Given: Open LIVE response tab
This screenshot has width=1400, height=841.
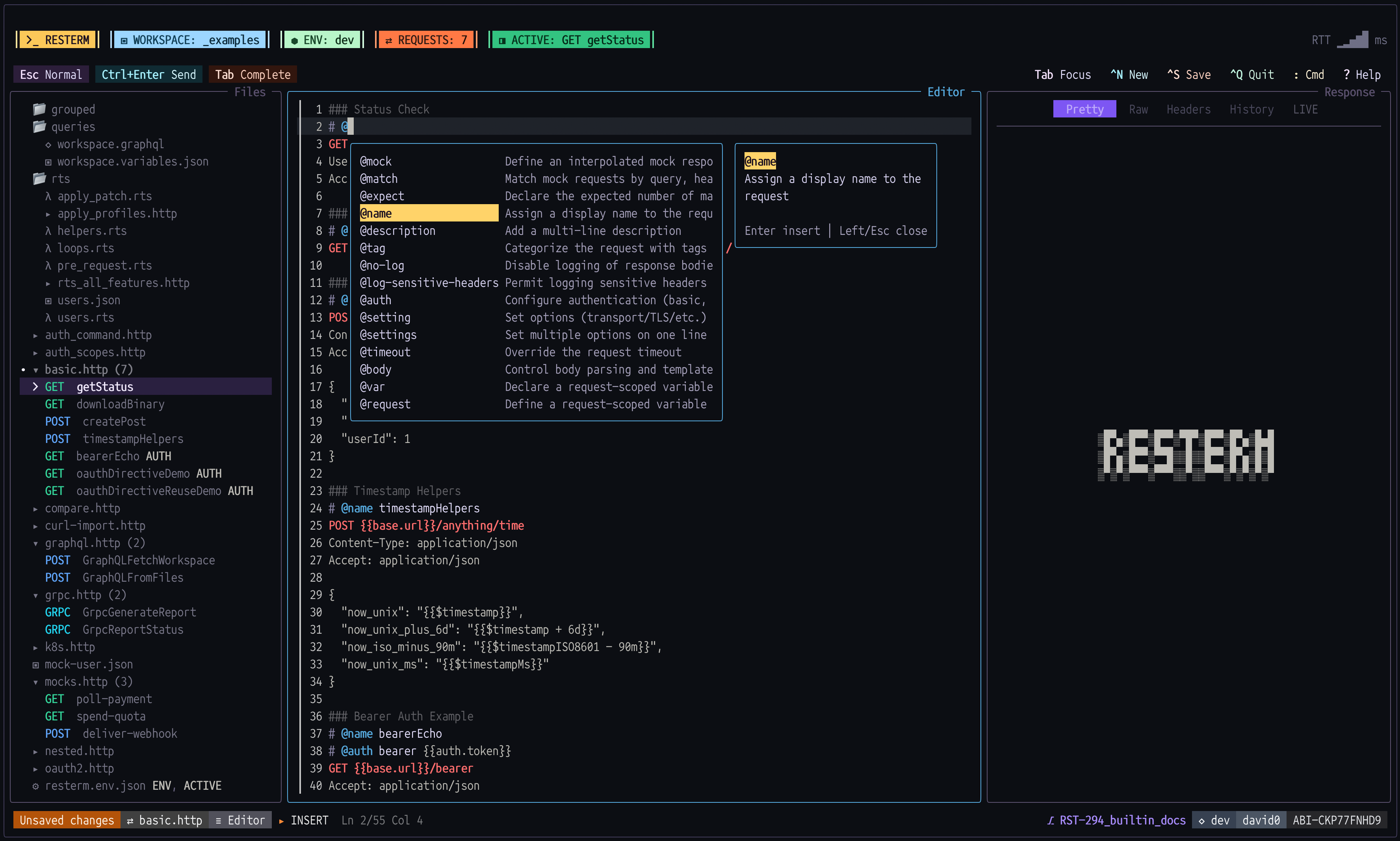Looking at the screenshot, I should tap(1305, 109).
